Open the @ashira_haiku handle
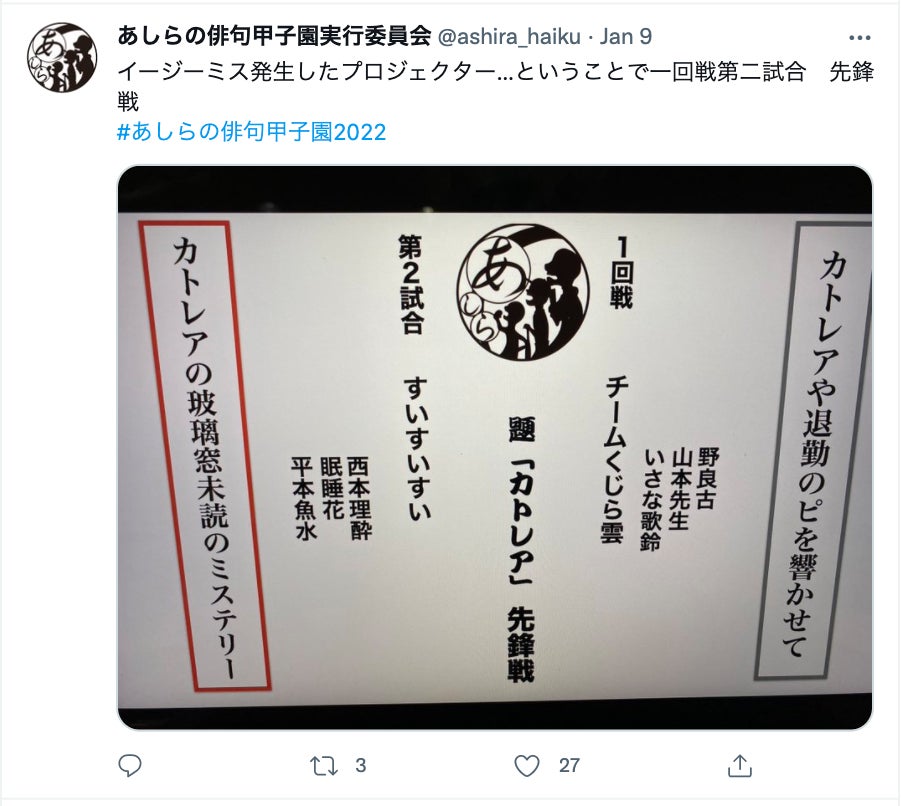902x806 pixels. (x=509, y=36)
